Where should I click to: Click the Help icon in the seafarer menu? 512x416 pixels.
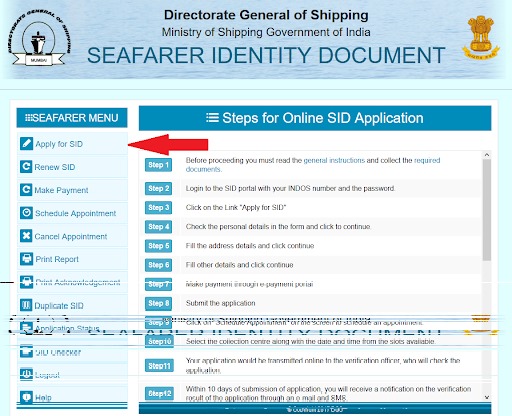[x=26, y=397]
